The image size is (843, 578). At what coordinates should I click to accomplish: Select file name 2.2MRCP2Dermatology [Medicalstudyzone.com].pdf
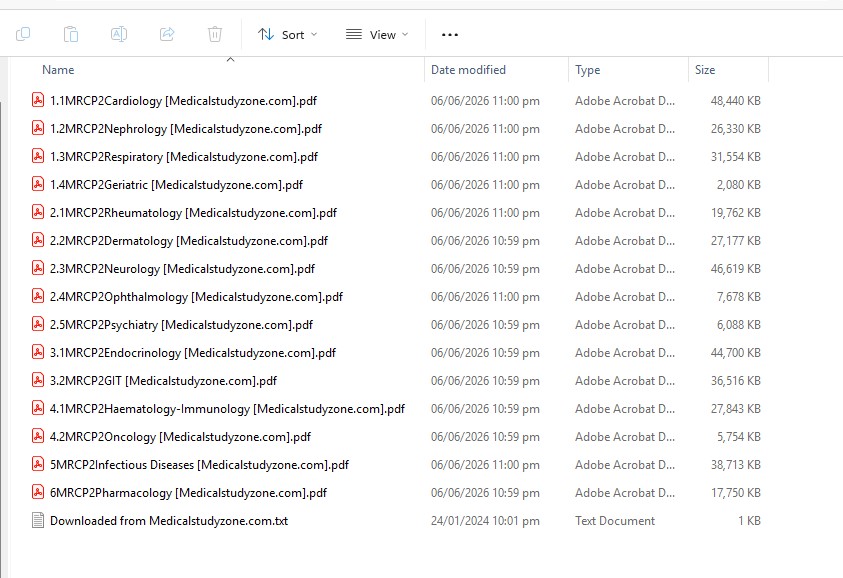click(x=189, y=241)
